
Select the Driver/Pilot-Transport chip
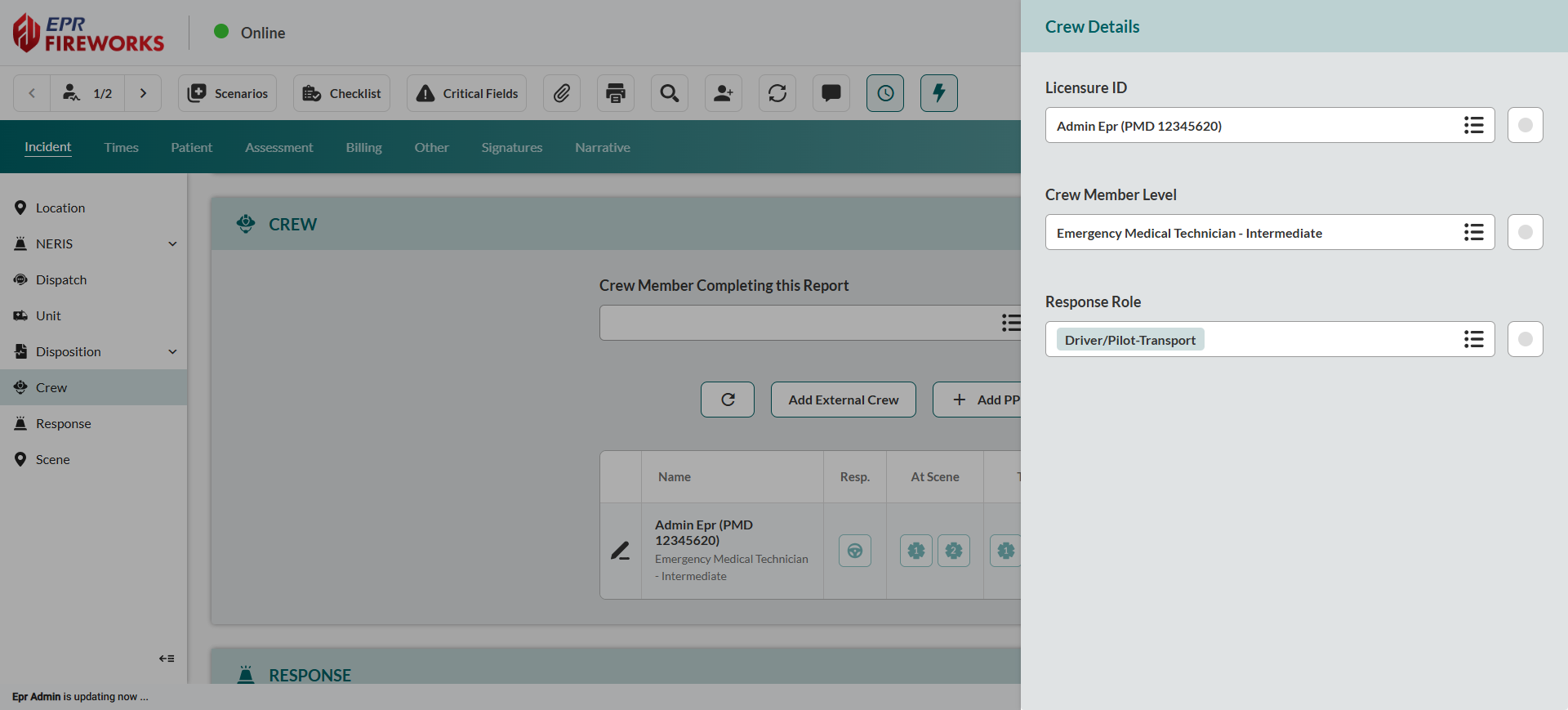(1130, 340)
